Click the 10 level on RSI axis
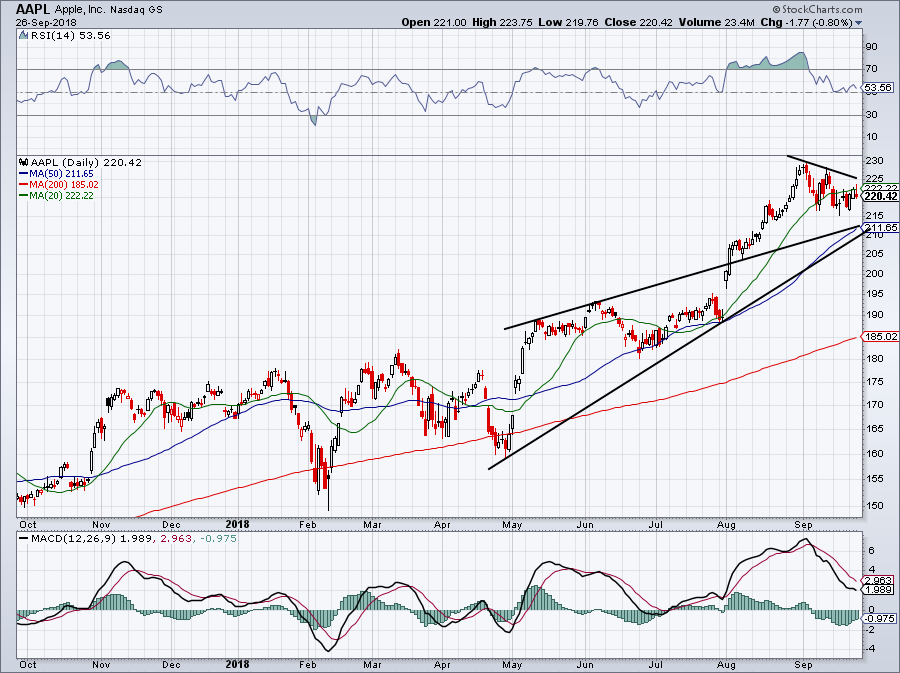The height and width of the screenshot is (673, 900). click(871, 137)
